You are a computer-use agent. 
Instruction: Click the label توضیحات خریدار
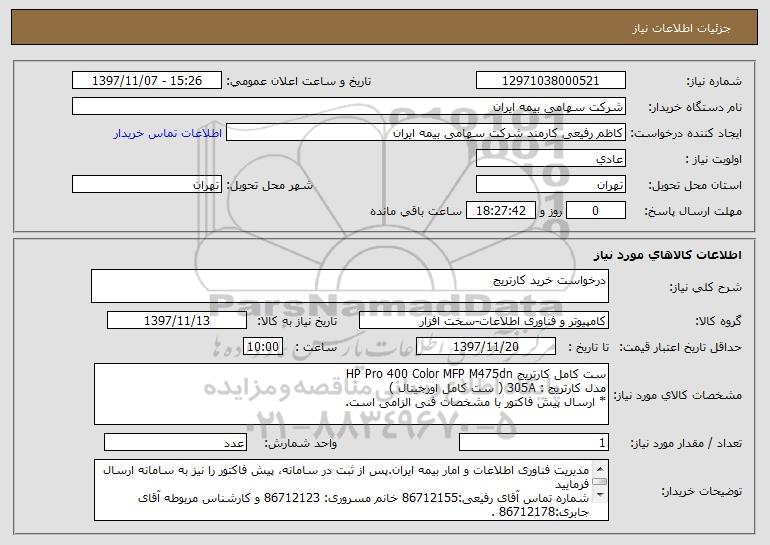pos(701,491)
